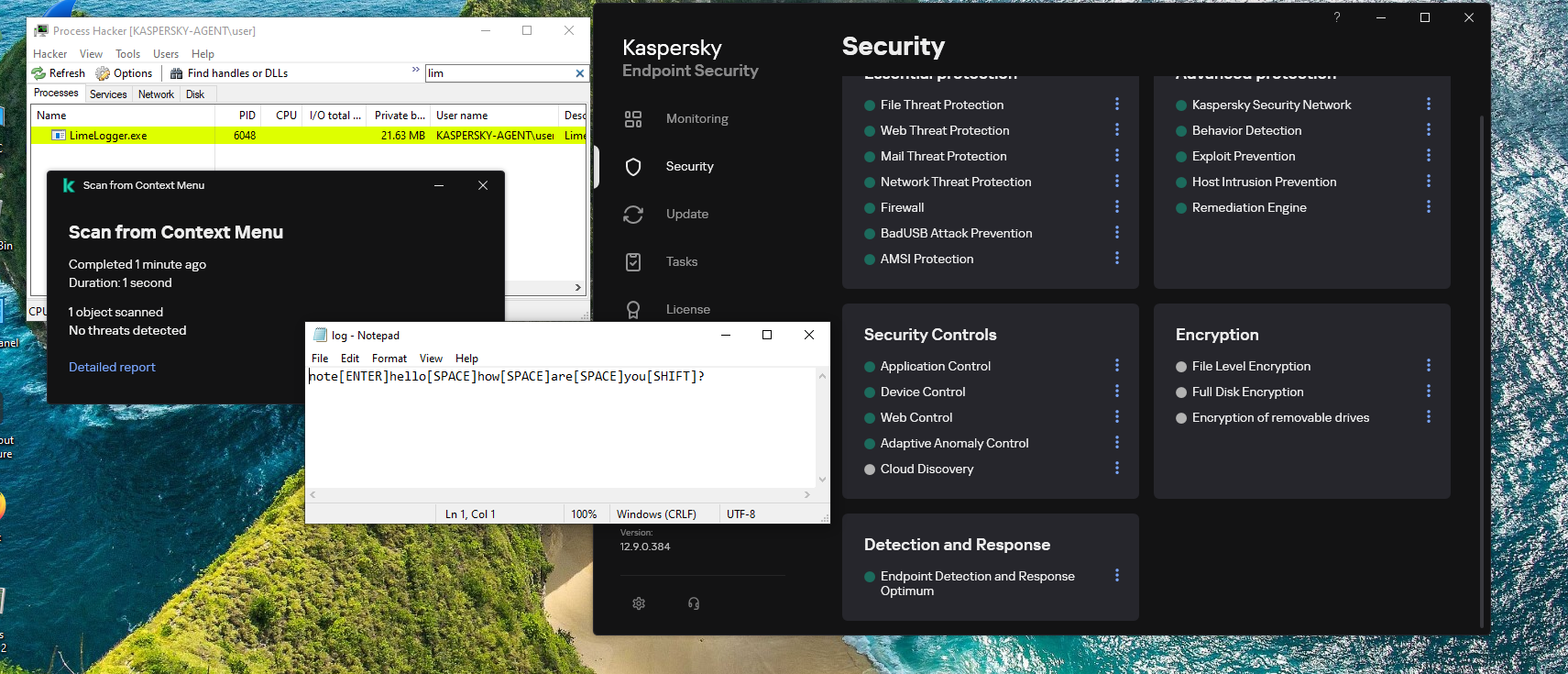Sort by Private bytes column header
The height and width of the screenshot is (674, 1568).
coord(400,116)
